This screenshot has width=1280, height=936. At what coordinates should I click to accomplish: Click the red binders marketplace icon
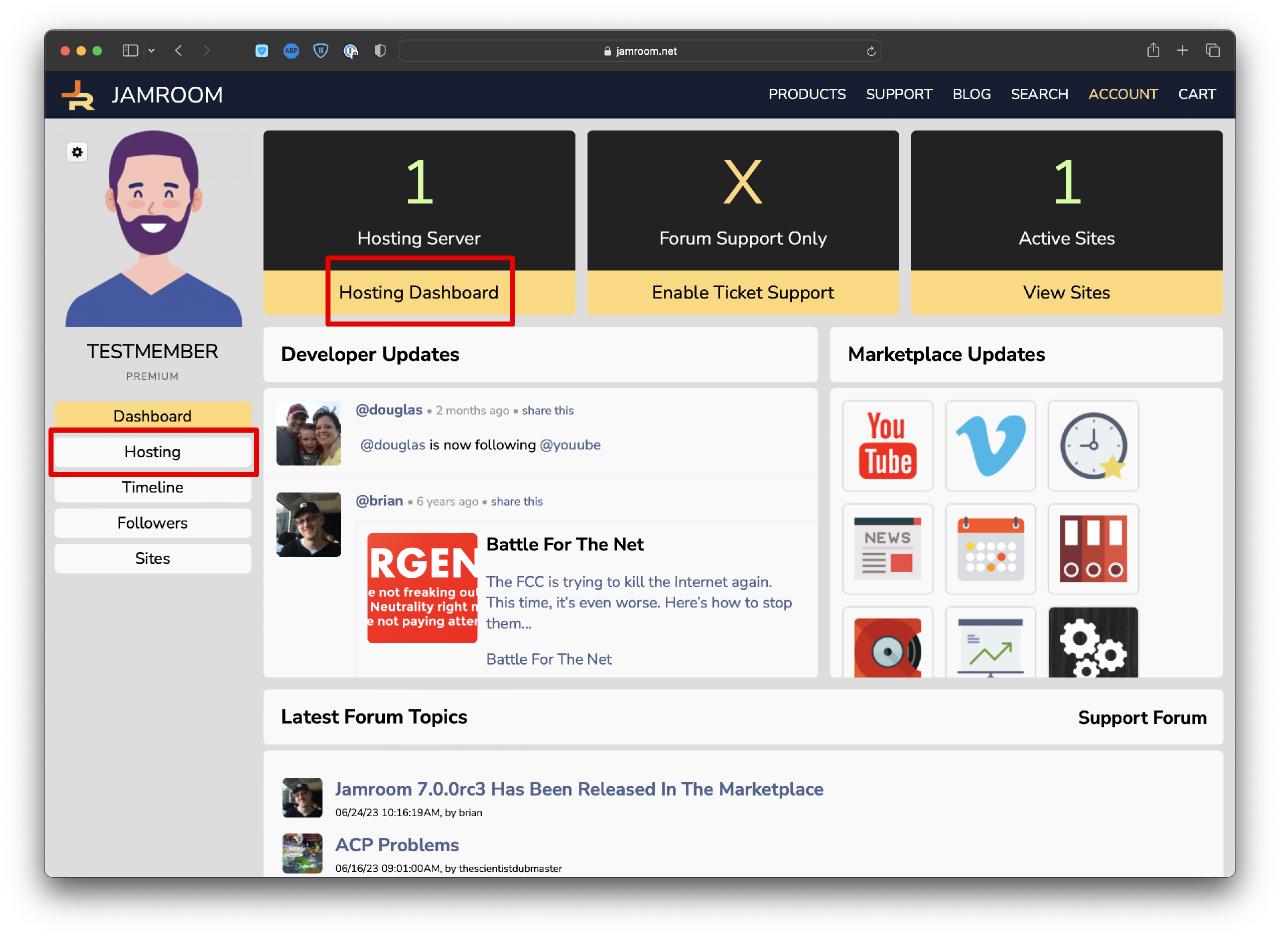coord(1093,548)
